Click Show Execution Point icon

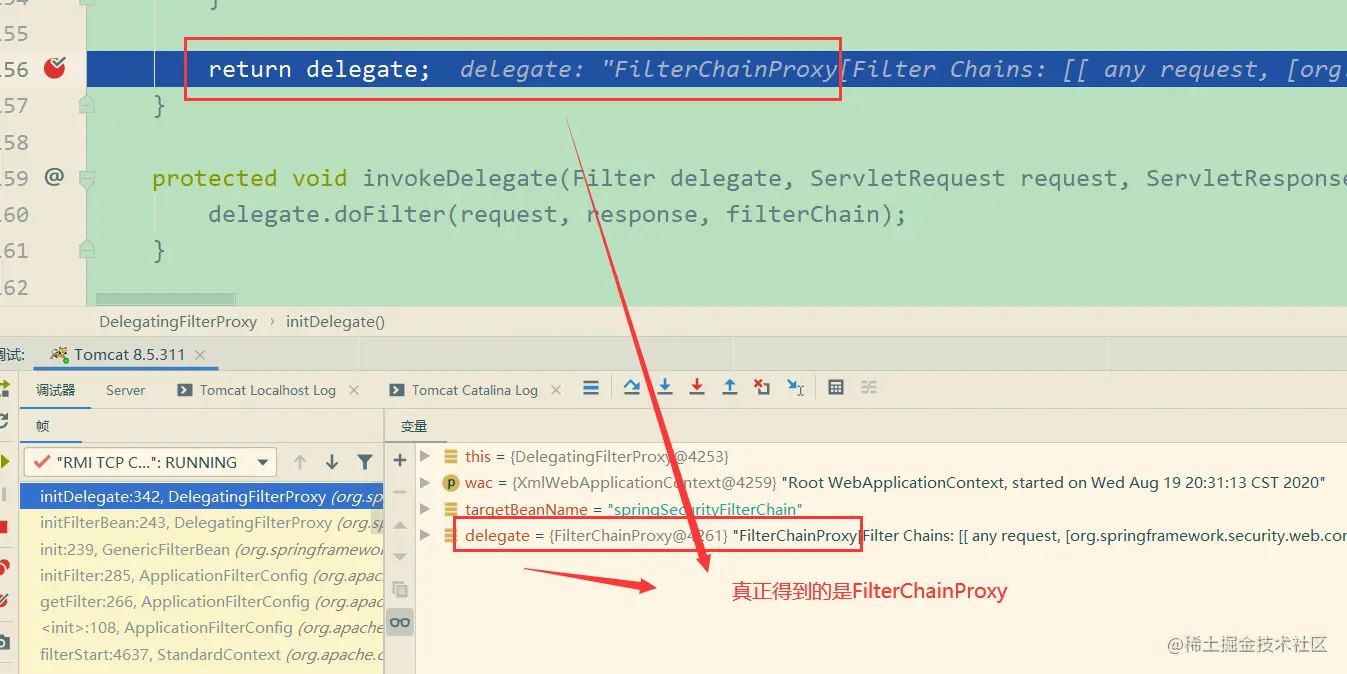(591, 387)
